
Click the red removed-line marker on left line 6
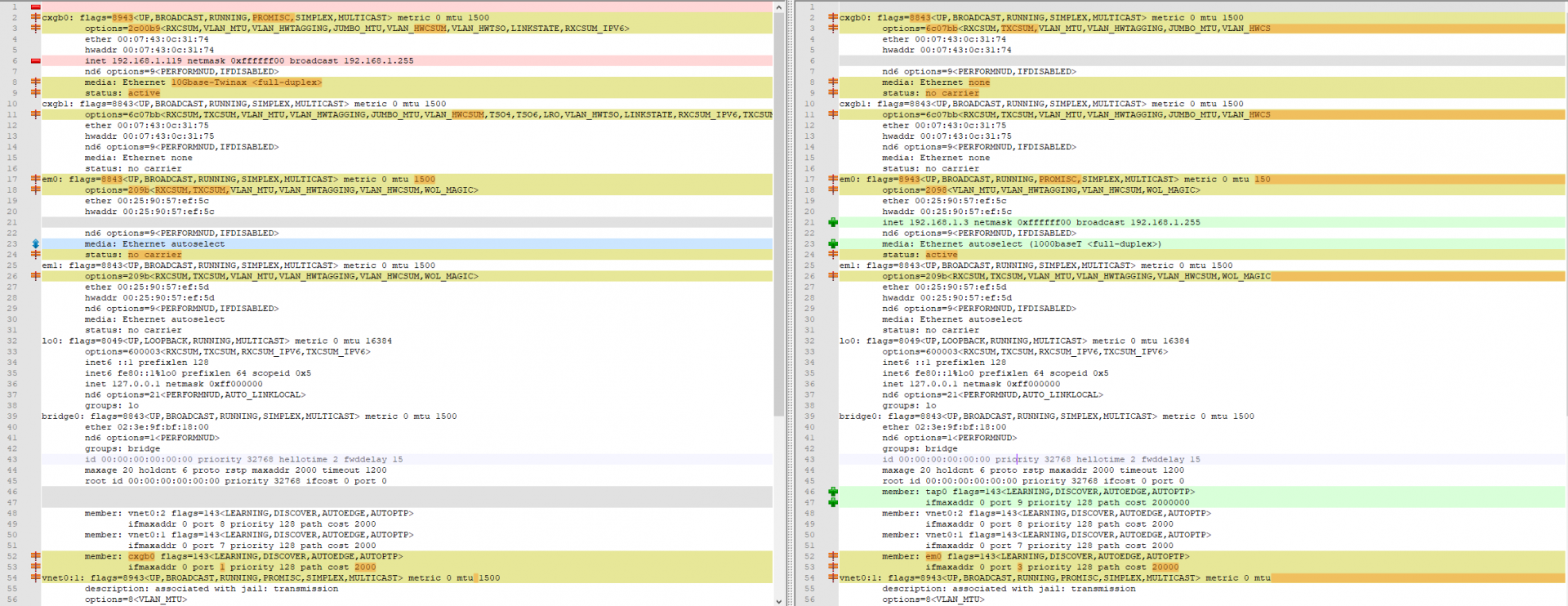pyautogui.click(x=35, y=60)
